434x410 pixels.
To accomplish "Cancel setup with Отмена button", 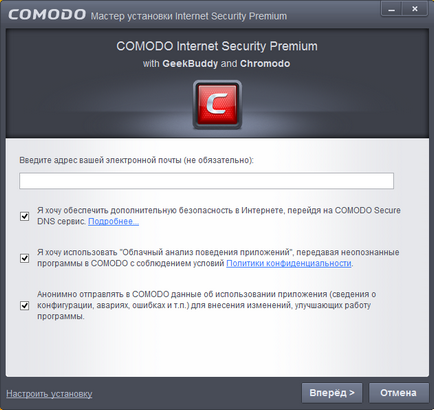I will pyautogui.click(x=398, y=393).
